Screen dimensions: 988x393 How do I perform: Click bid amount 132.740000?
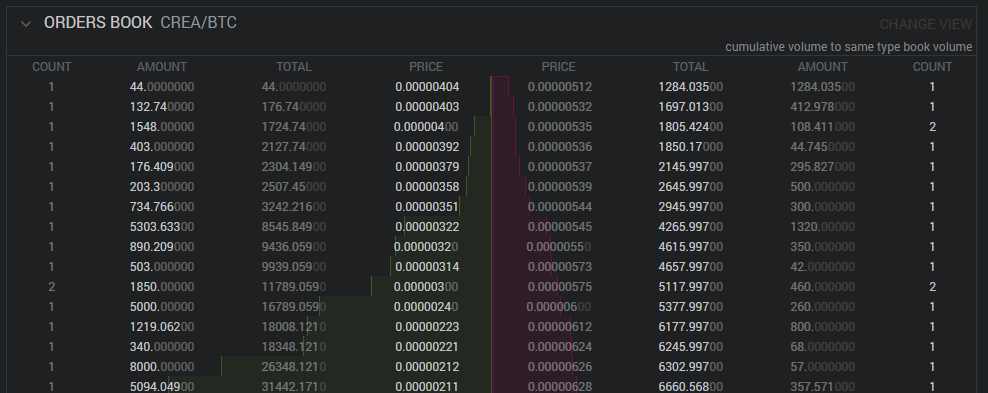(162, 107)
